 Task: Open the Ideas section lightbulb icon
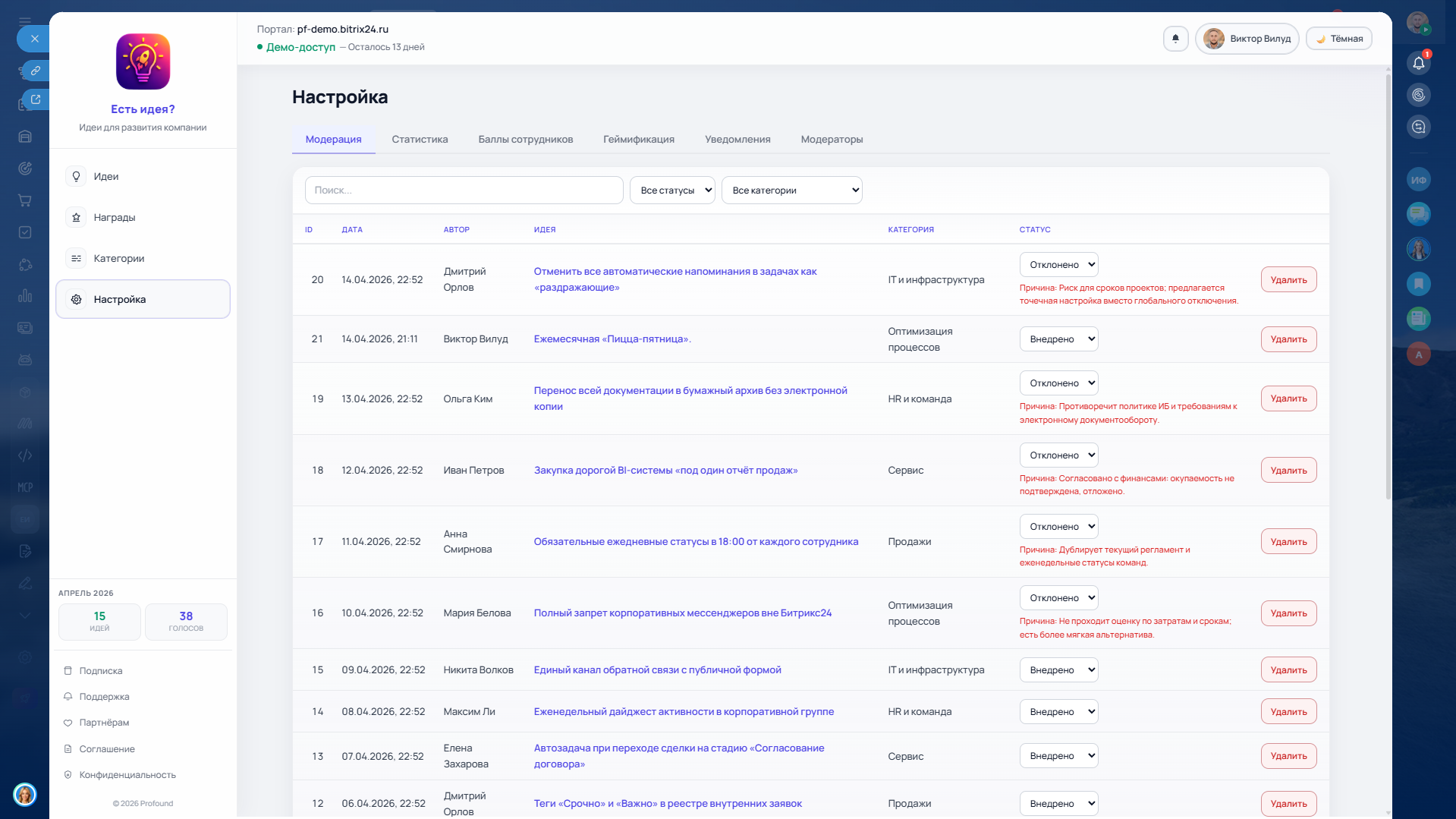coord(76,176)
